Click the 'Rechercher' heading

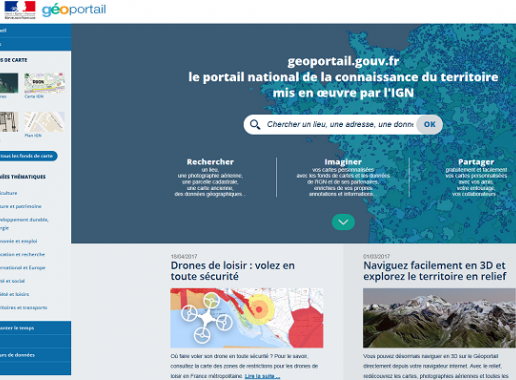[210, 162]
